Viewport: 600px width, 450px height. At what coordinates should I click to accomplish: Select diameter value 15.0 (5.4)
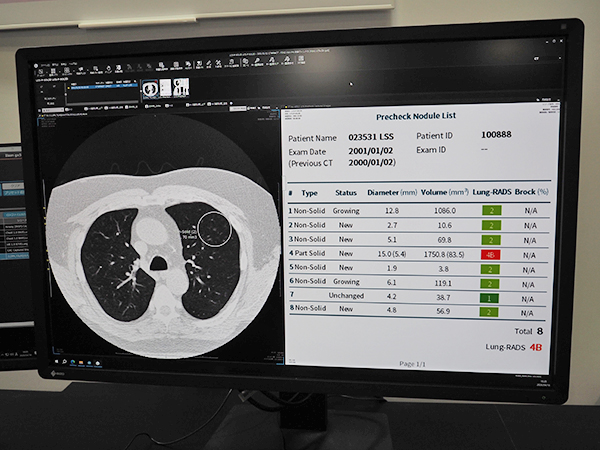coord(392,254)
